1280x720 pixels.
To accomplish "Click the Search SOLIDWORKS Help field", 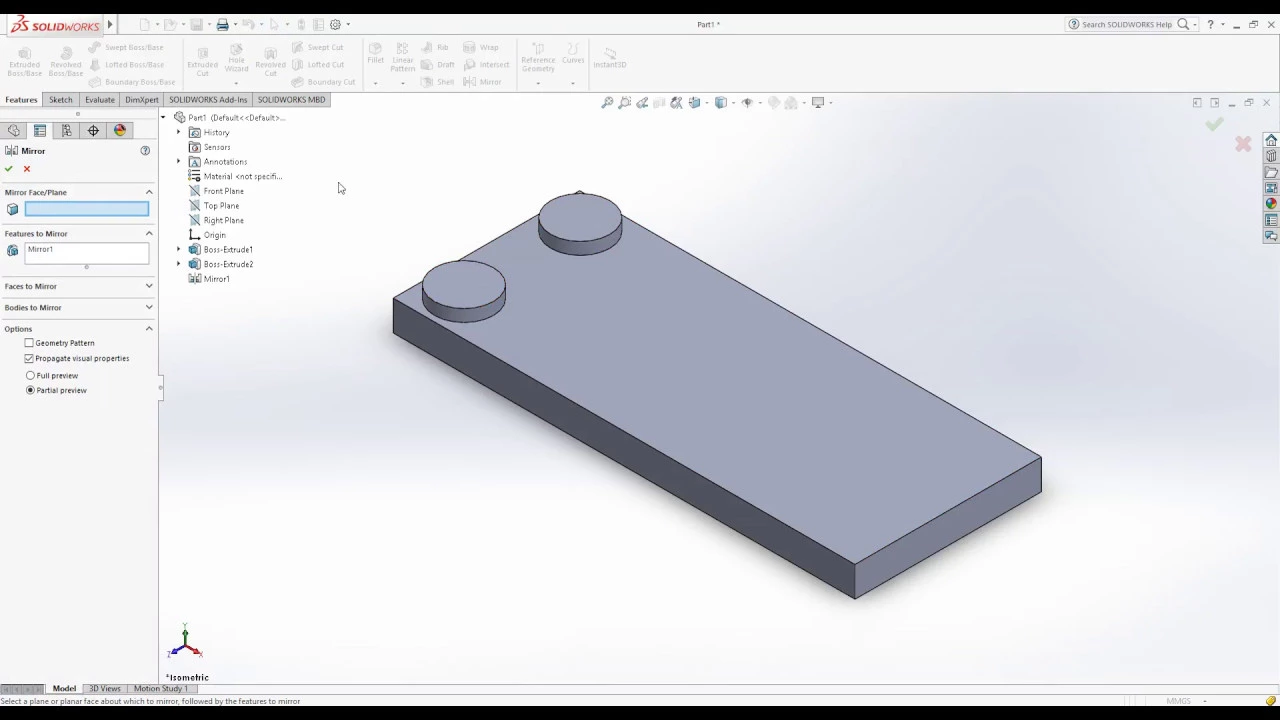I will coord(1127,24).
